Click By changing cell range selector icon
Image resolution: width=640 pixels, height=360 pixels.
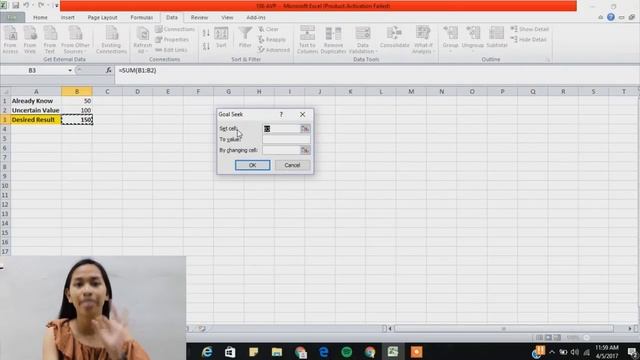(x=305, y=150)
